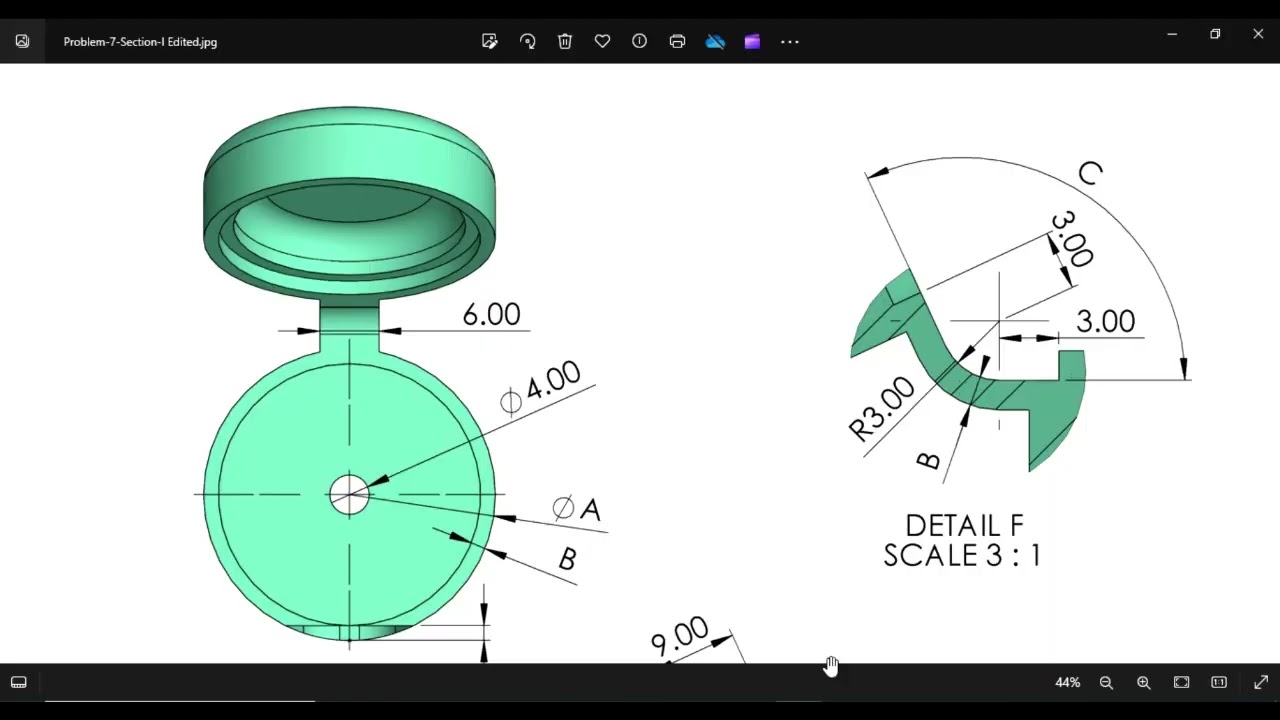Rotate the image
Screen dimensions: 1280x720
click(x=527, y=41)
